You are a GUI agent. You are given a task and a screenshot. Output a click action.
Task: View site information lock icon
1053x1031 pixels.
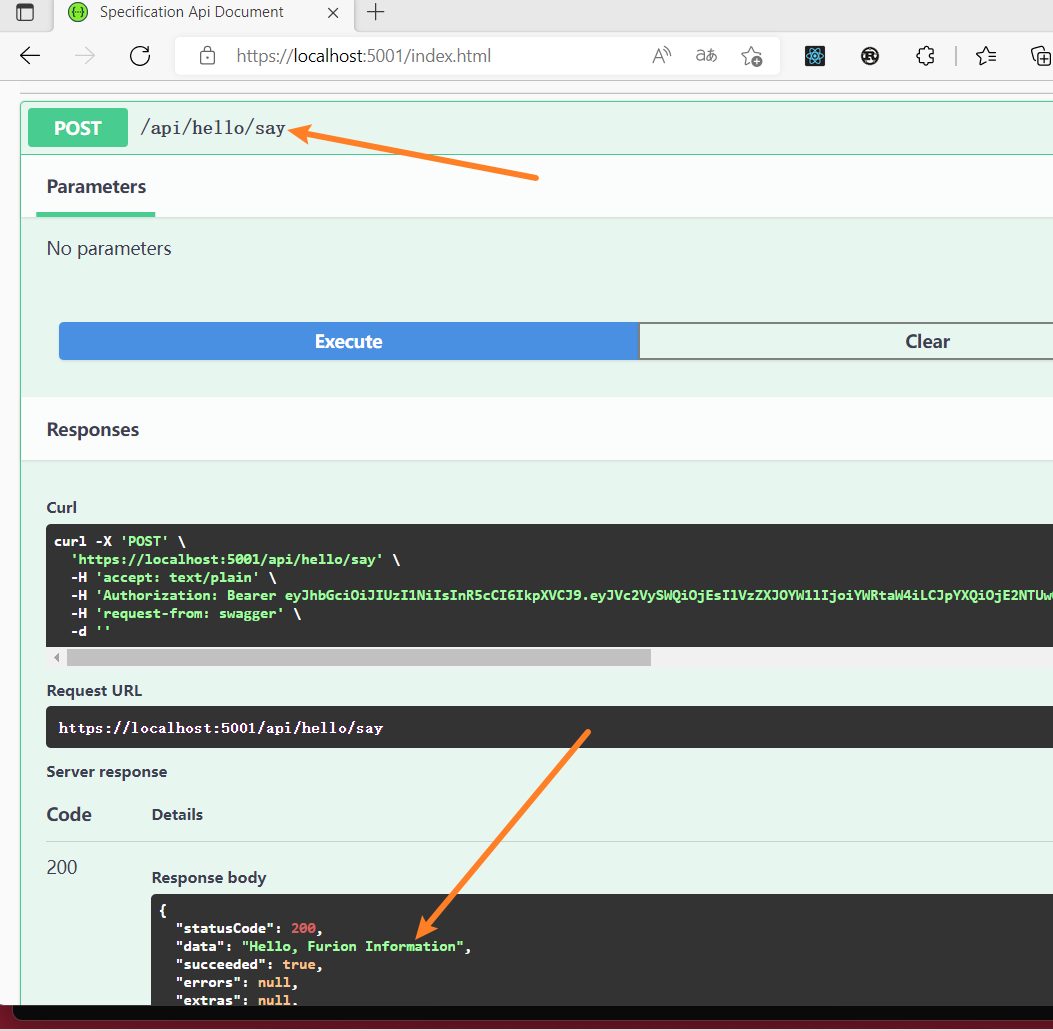pyautogui.click(x=207, y=56)
